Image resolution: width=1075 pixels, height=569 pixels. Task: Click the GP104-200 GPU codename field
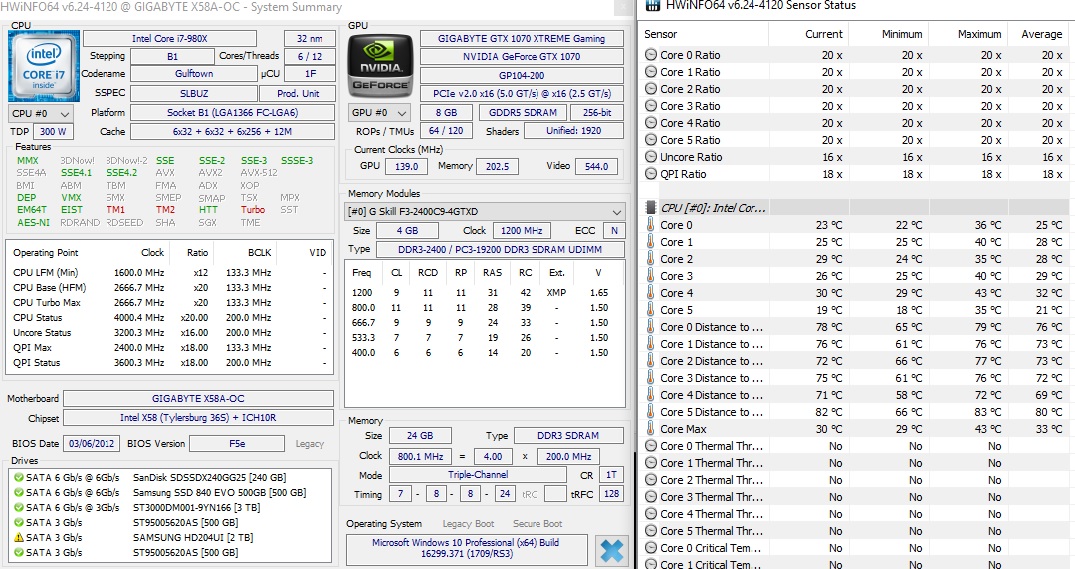(x=522, y=75)
